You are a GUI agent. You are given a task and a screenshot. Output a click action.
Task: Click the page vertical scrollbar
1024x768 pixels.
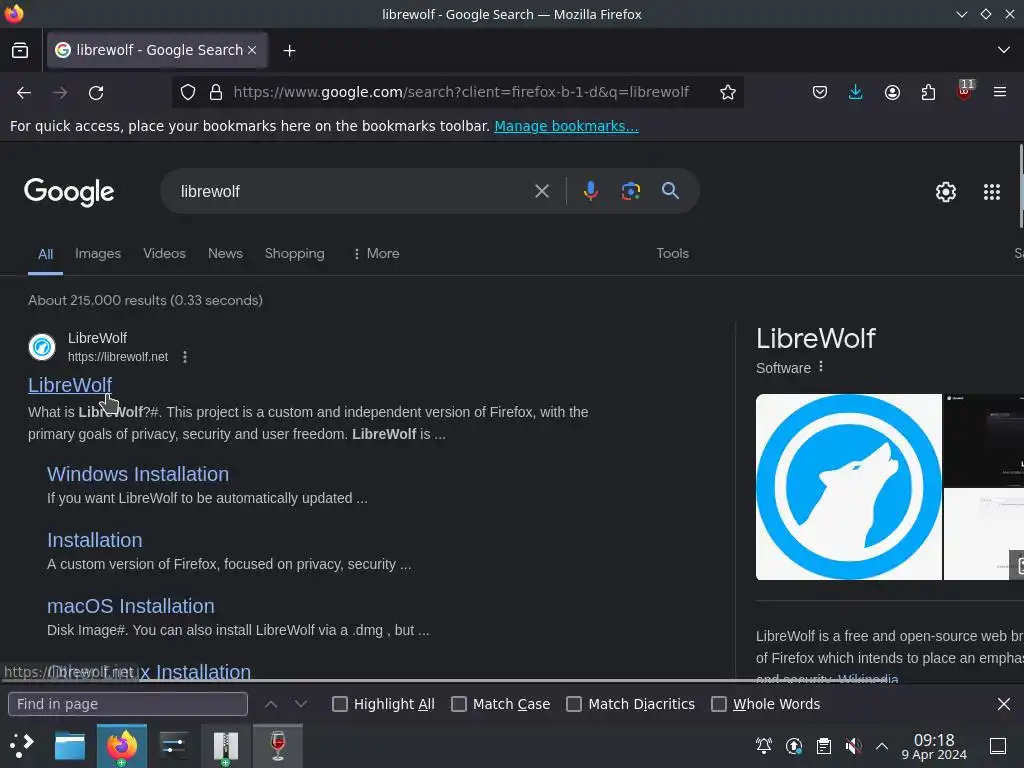1020,186
